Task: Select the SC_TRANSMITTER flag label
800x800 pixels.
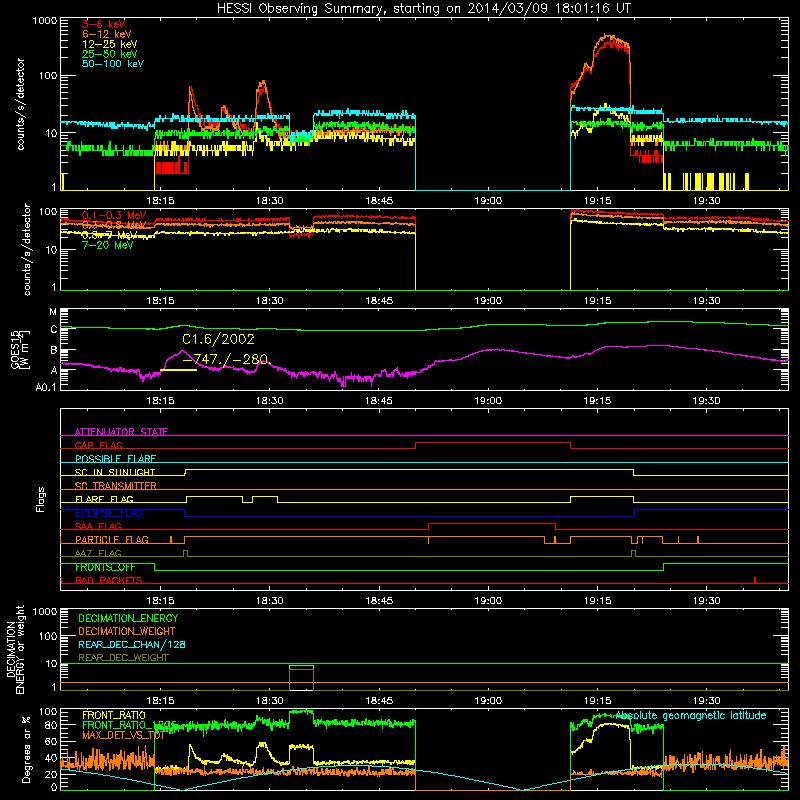Action: (x=115, y=485)
